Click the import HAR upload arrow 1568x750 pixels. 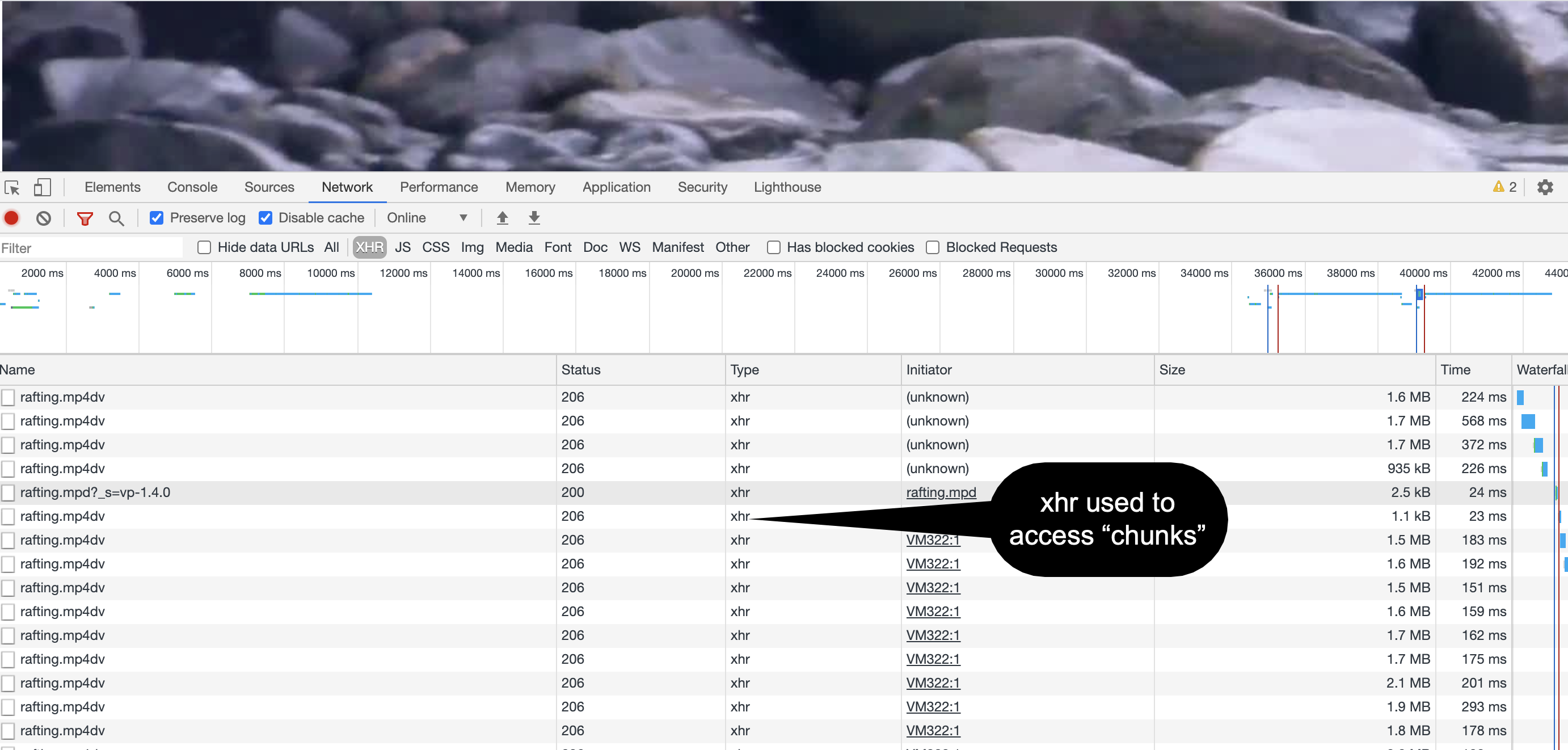(502, 218)
